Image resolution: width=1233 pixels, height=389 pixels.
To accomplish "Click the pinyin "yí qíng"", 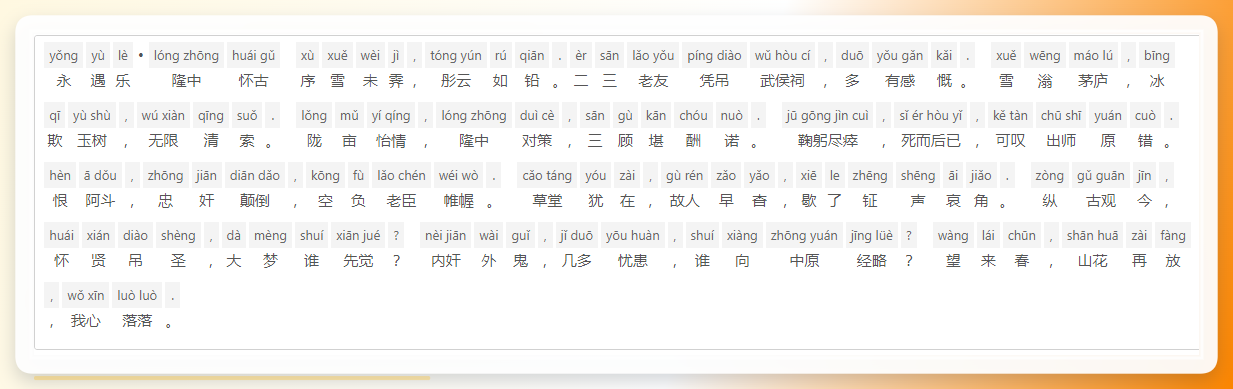I will (x=391, y=115).
